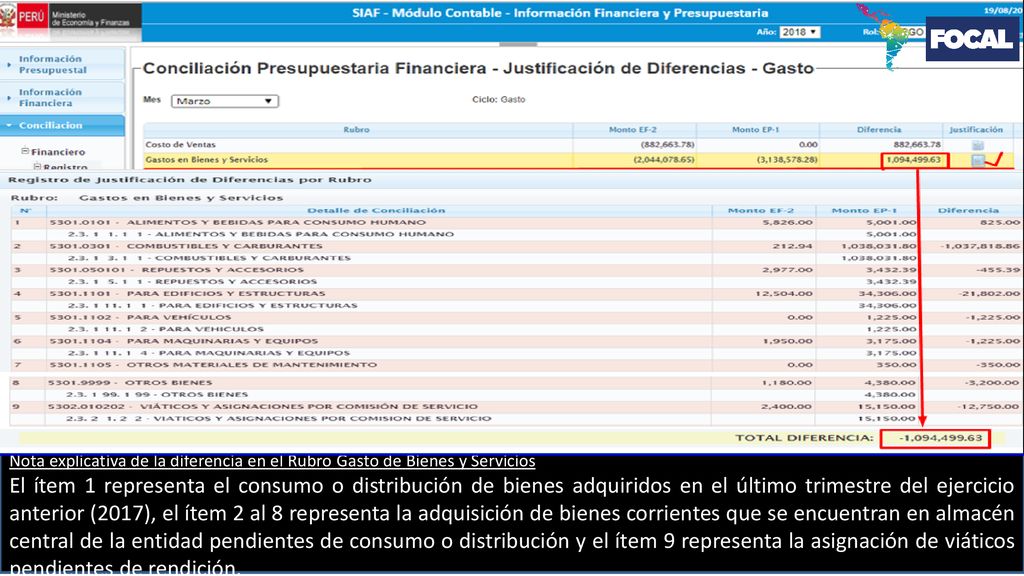Select row 5301.0301 Combustibles y Carburantes
Screen dimensions: 1024x576
coord(515,246)
